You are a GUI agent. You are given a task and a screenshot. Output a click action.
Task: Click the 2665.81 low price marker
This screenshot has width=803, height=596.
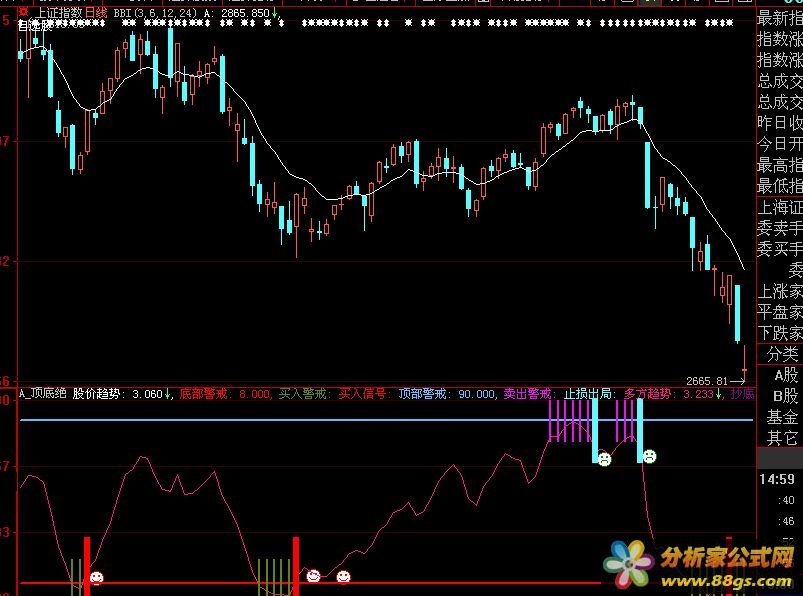(710, 381)
